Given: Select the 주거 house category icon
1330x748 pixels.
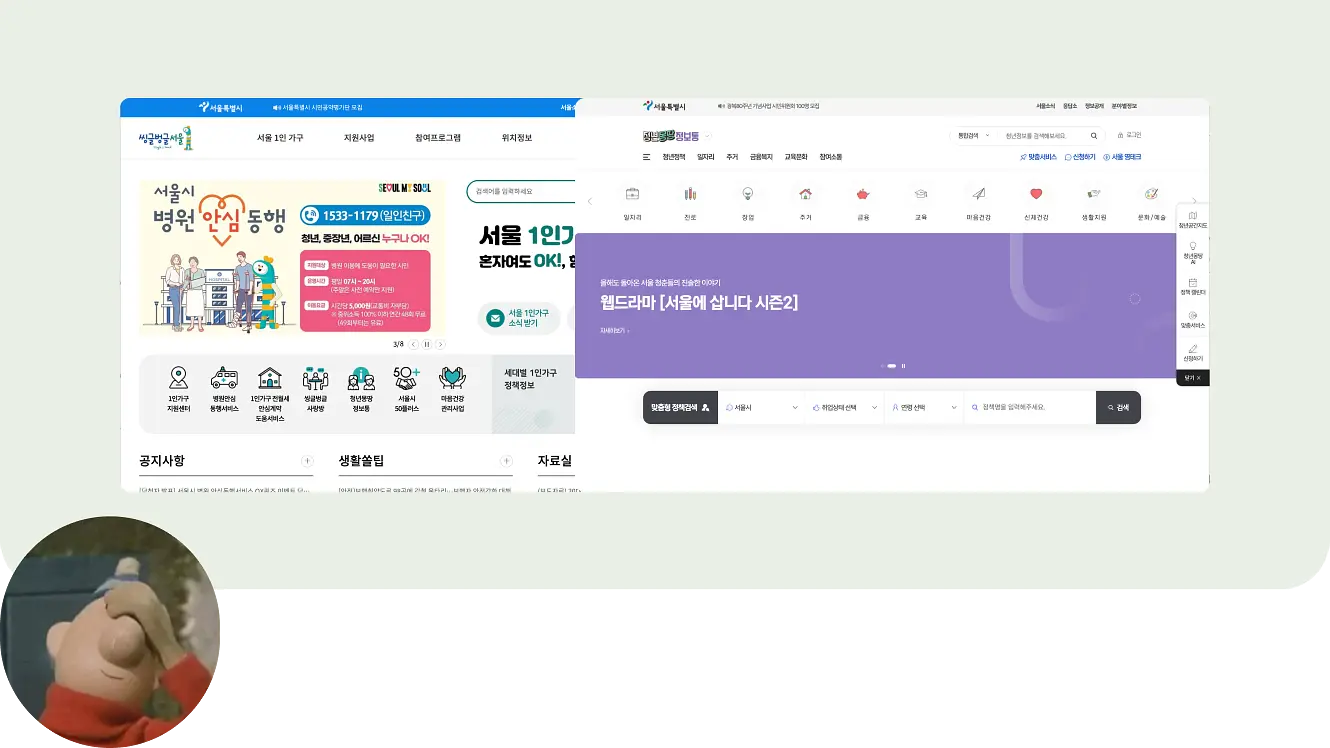Looking at the screenshot, I should (805, 194).
